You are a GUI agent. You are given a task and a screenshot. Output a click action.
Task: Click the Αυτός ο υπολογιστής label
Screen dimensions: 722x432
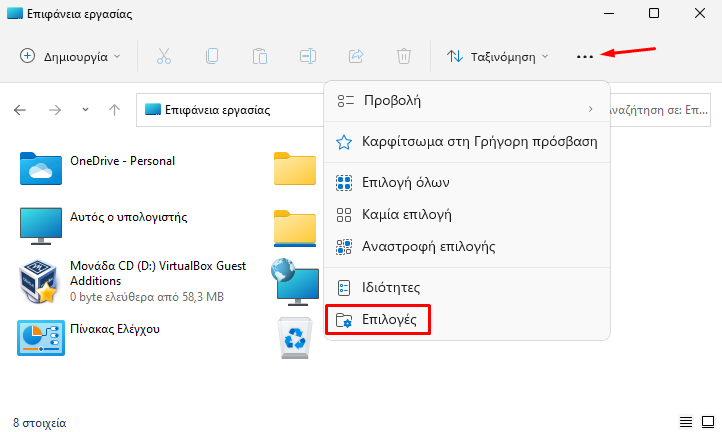click(128, 217)
